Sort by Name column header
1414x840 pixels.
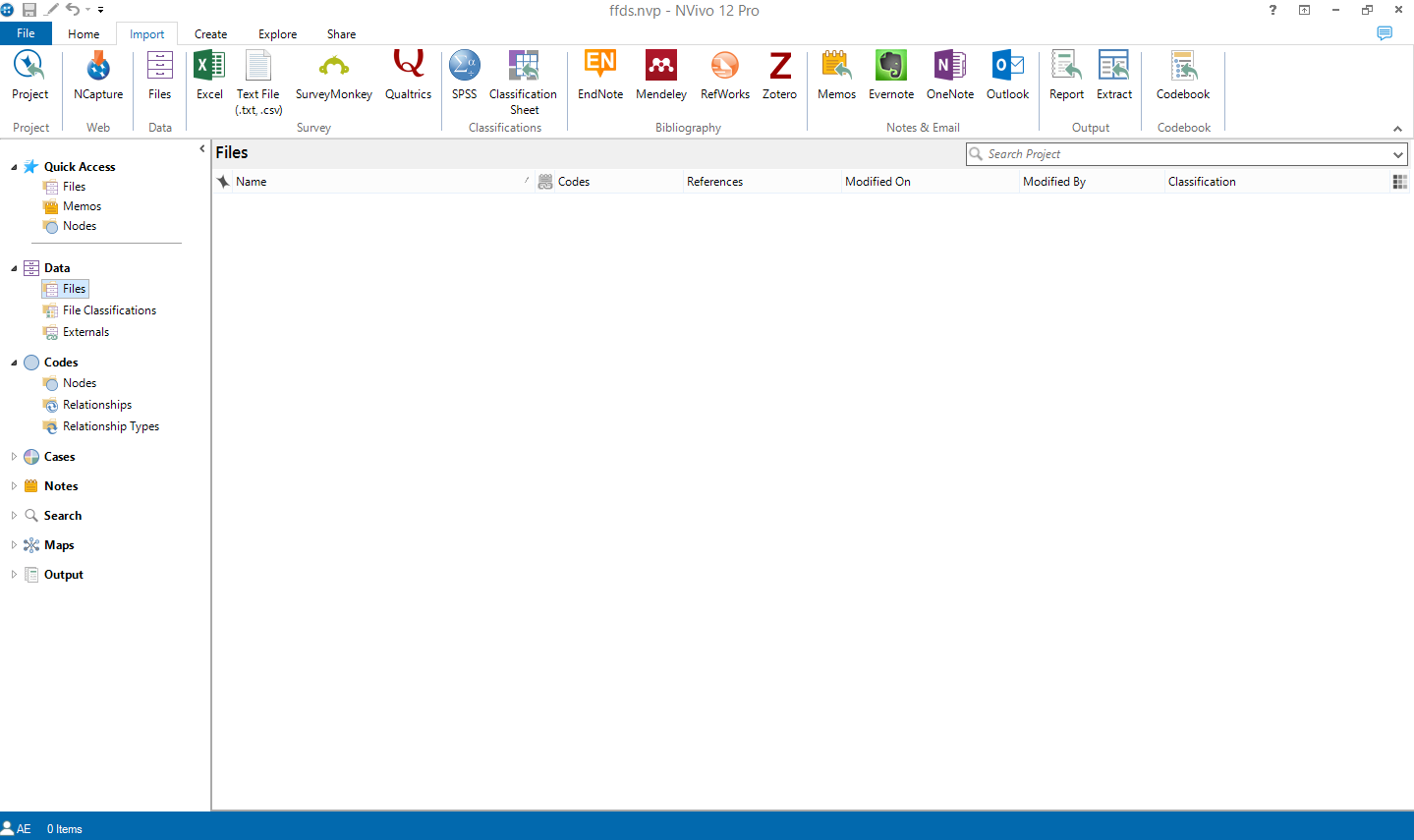point(382,182)
